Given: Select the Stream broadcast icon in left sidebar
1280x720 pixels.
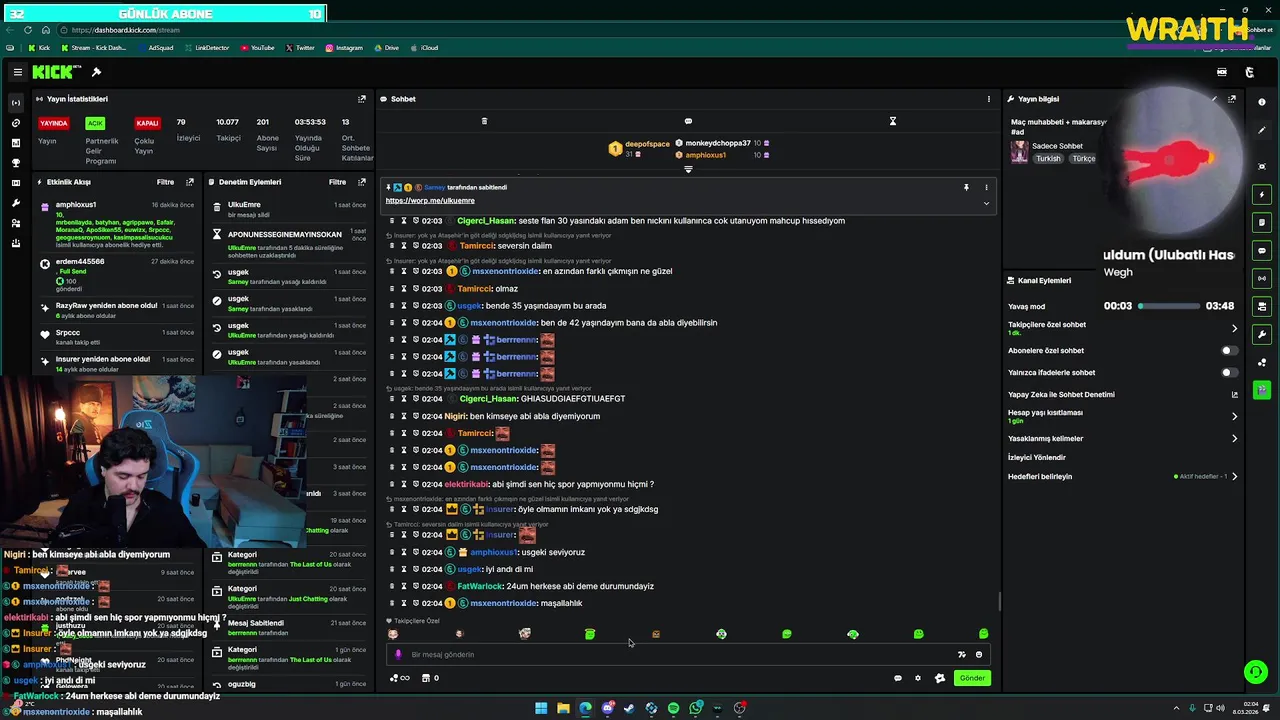Looking at the screenshot, I should (15, 103).
